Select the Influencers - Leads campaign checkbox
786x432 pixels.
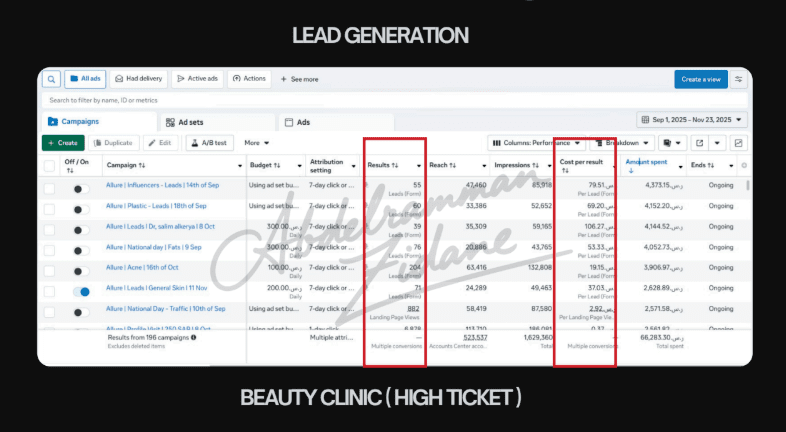[x=49, y=189]
